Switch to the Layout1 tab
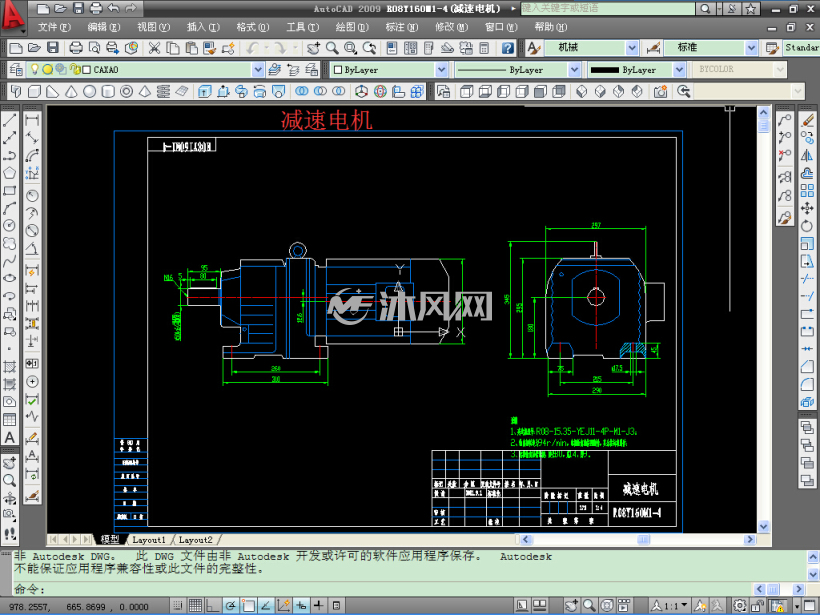 click(x=149, y=540)
